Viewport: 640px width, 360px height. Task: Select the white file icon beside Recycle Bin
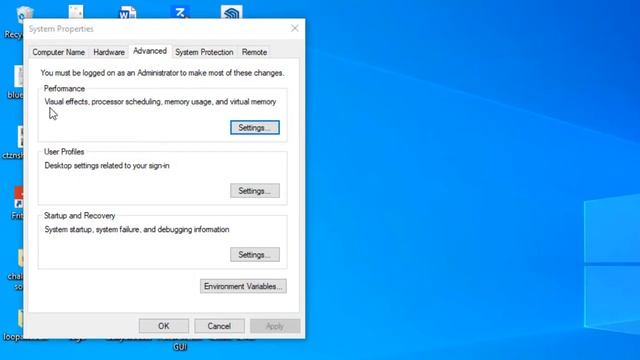coord(76,12)
